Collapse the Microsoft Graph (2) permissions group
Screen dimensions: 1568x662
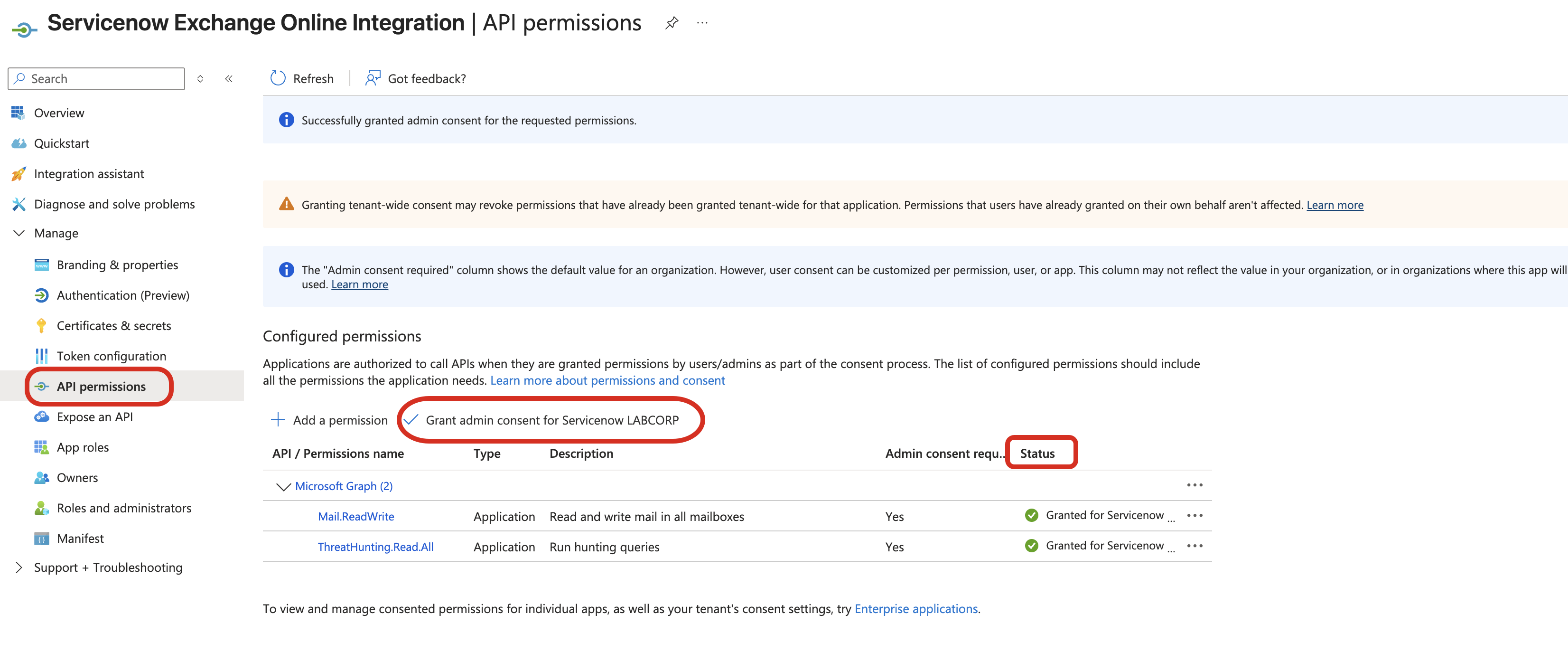pos(283,487)
